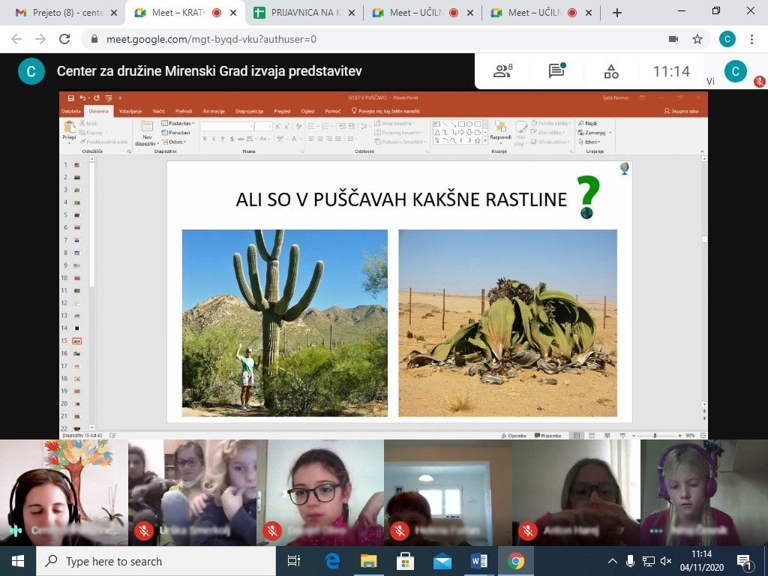Click the Prilepi paste icon
This screenshot has height=576, width=768.
[69, 128]
